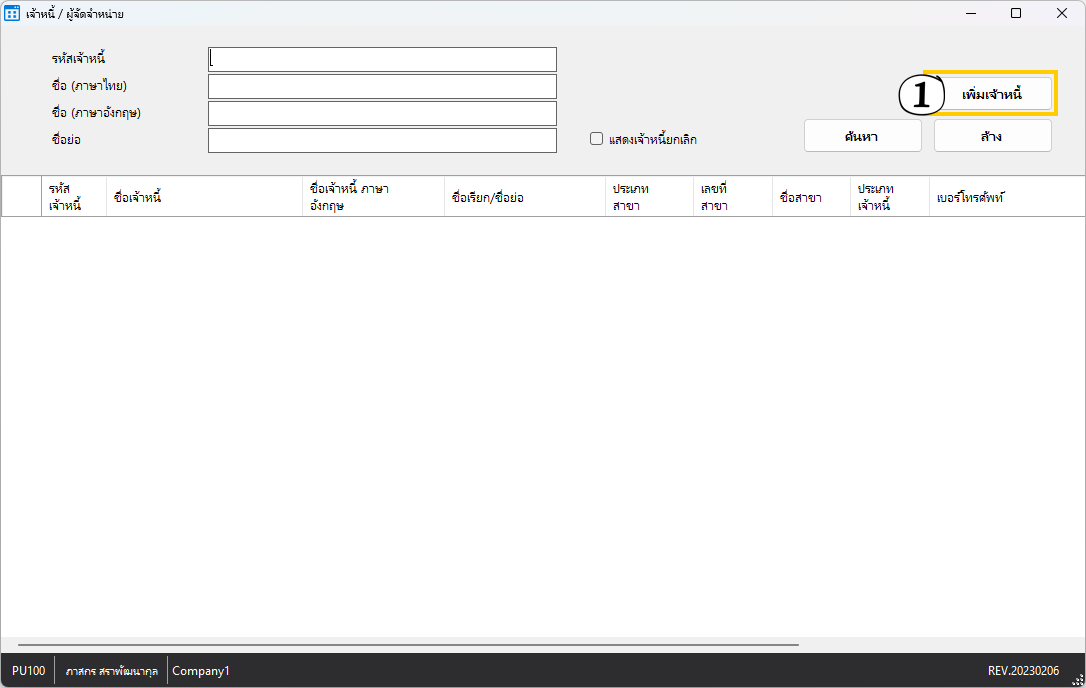Click into the ชื่อย่อ input field
Image resolution: width=1086 pixels, height=688 pixels.
tap(382, 141)
